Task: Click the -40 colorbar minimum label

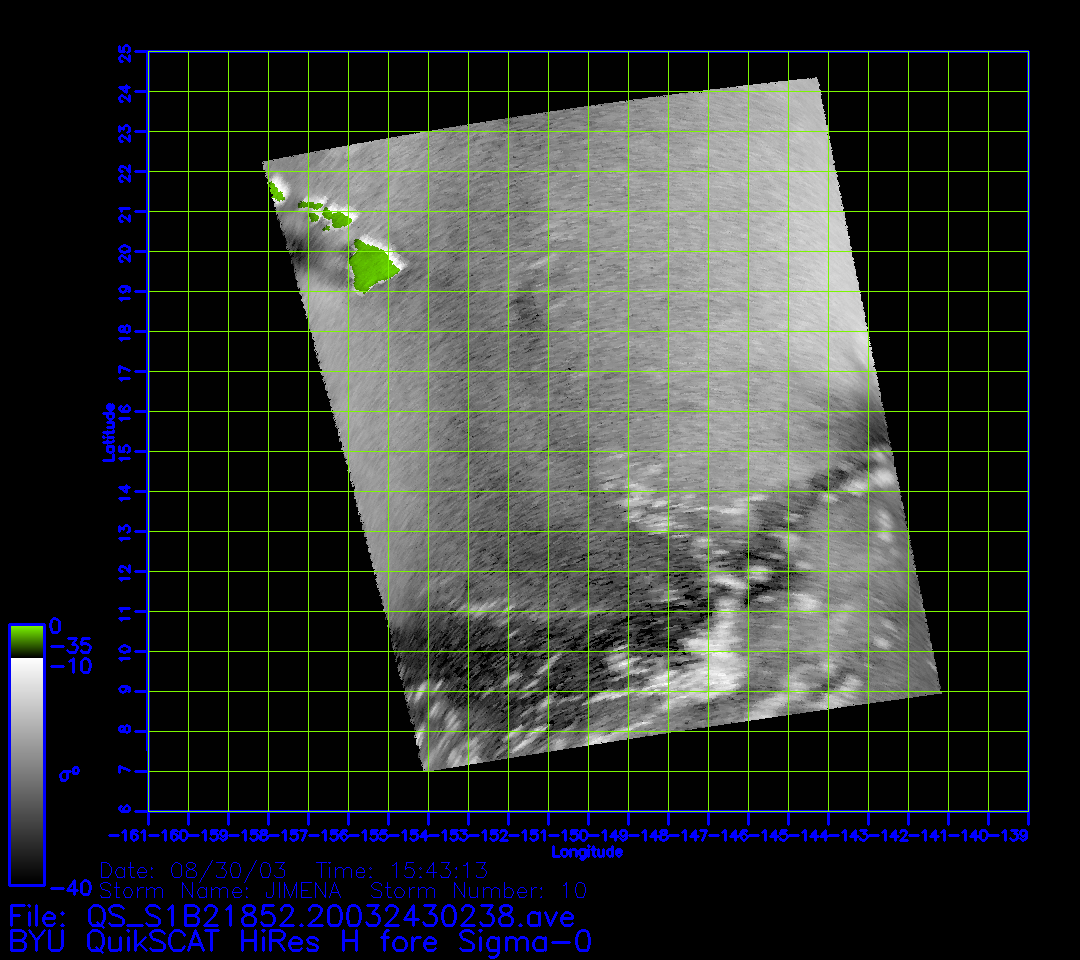Action: pyautogui.click(x=70, y=888)
